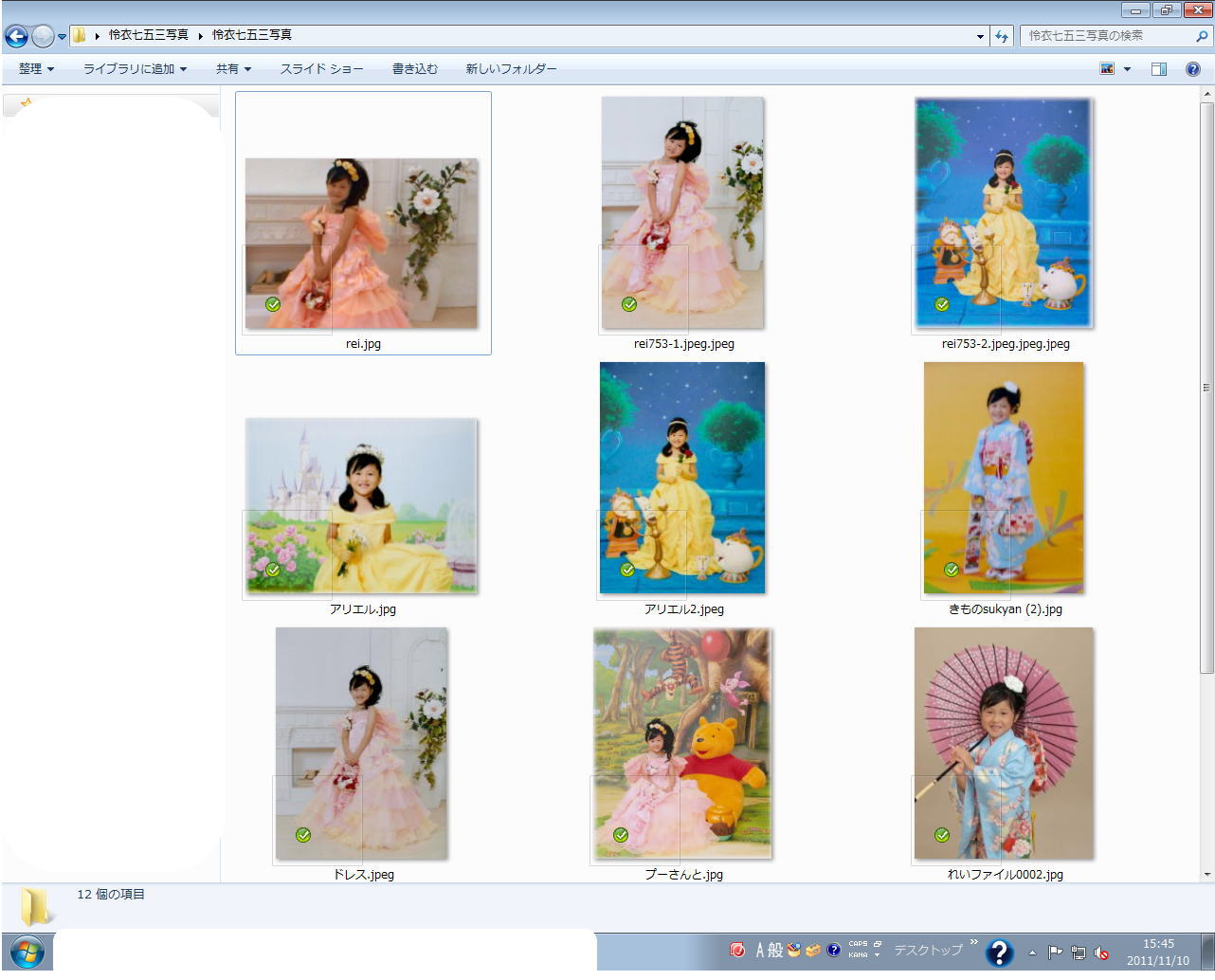The image size is (1215, 980).
Task: Select the rei.jpg thumbnail
Action: [x=361, y=244]
